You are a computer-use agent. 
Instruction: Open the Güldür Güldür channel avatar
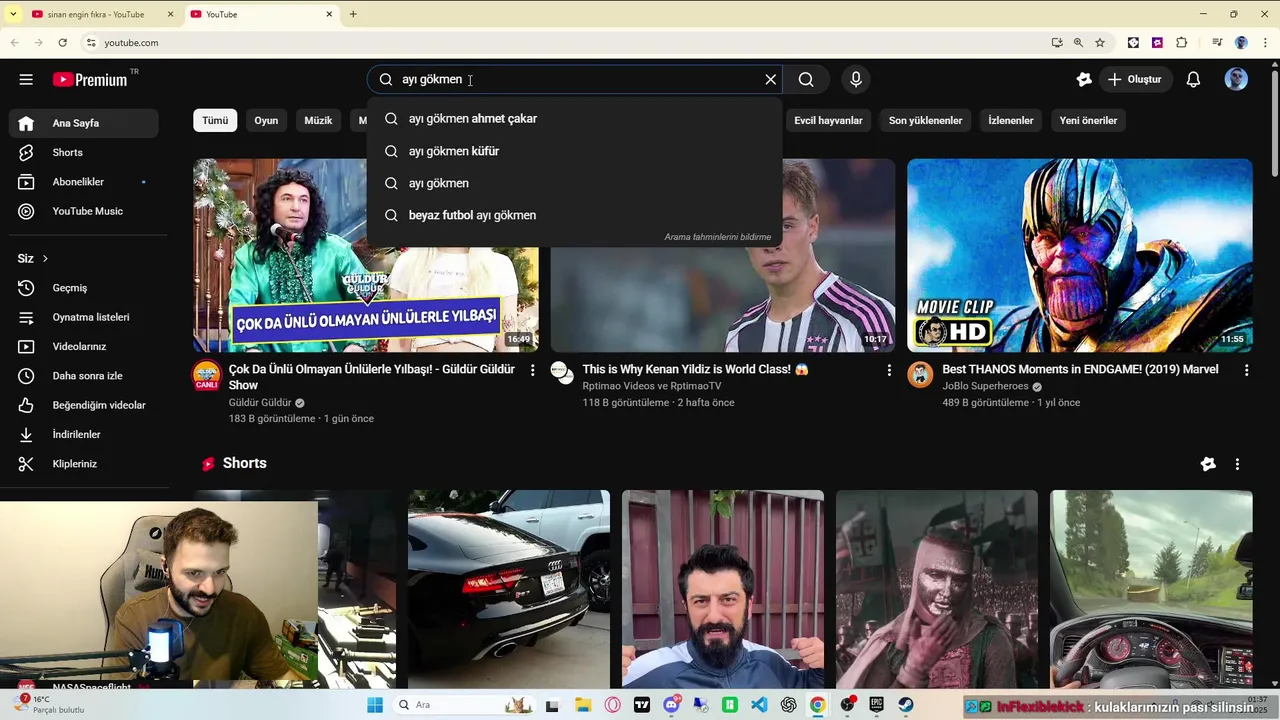coord(206,375)
